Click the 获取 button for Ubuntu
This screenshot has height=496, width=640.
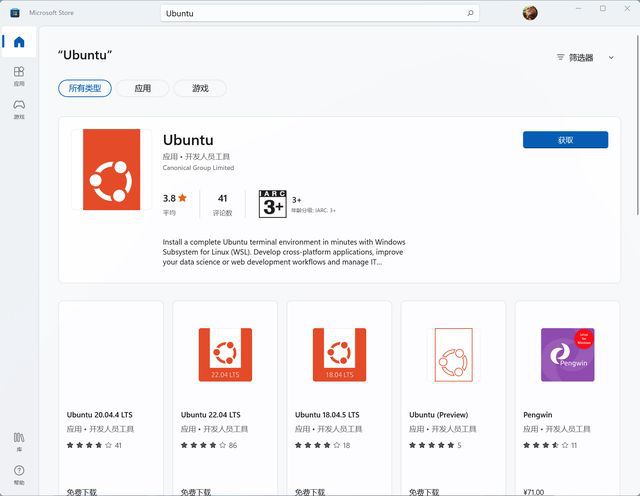(565, 140)
